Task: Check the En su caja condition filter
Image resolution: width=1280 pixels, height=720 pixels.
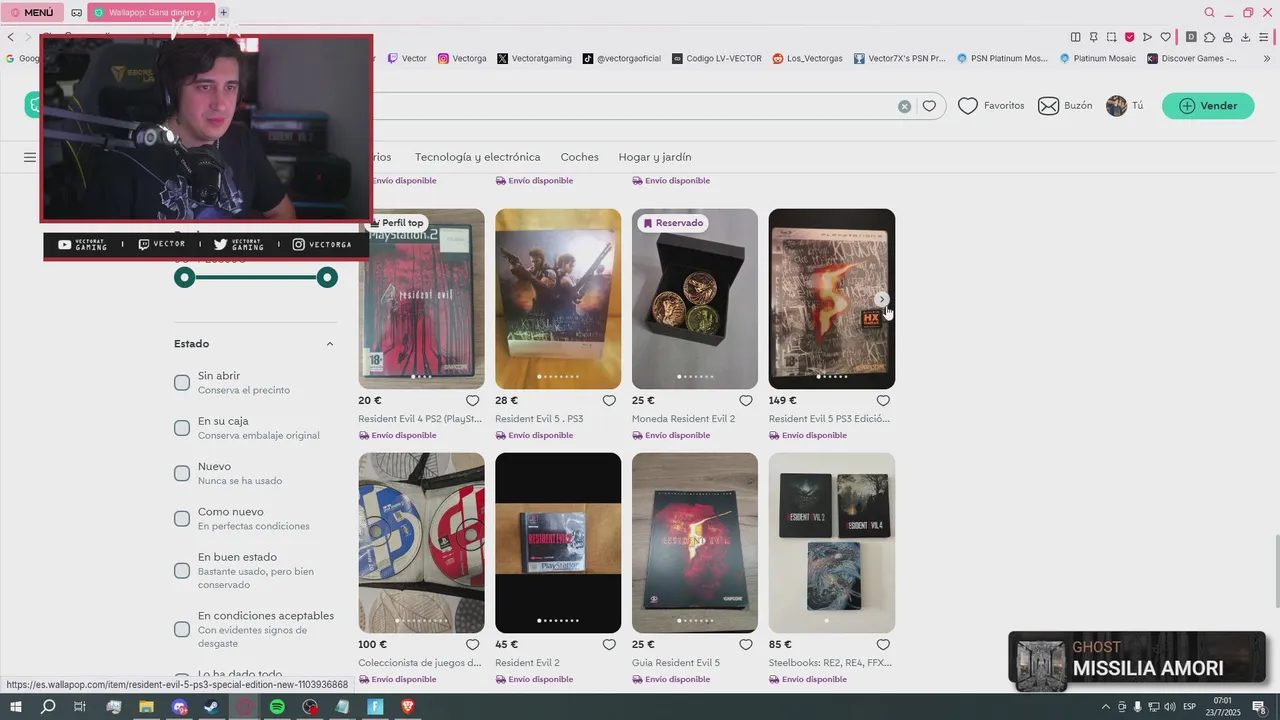Action: coord(182,428)
